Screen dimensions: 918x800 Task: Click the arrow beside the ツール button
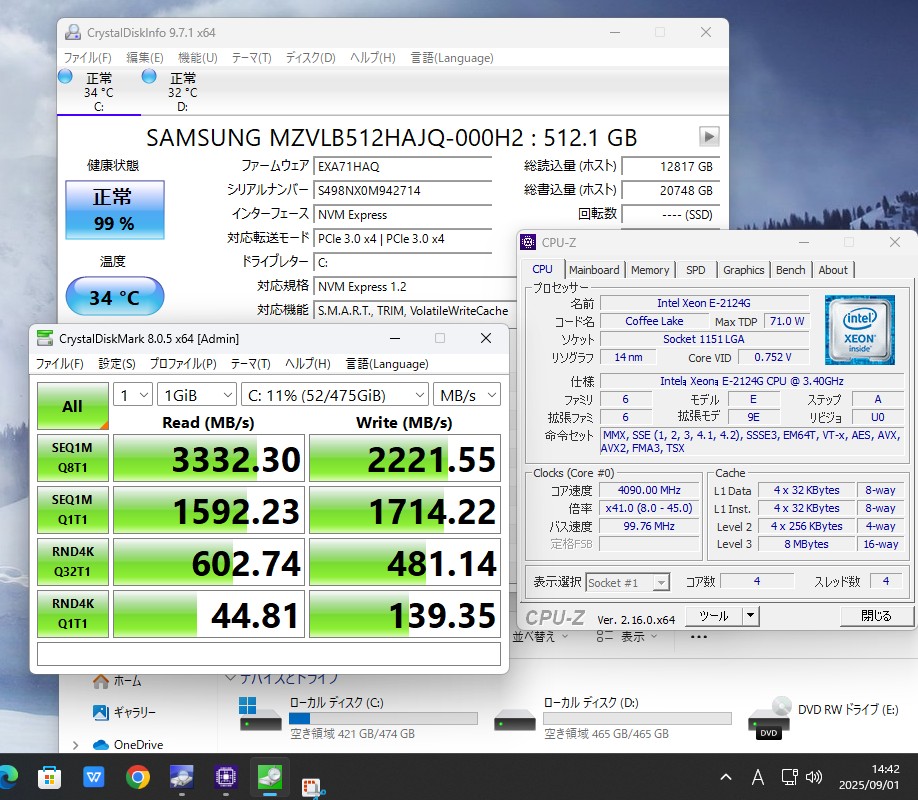pos(751,616)
